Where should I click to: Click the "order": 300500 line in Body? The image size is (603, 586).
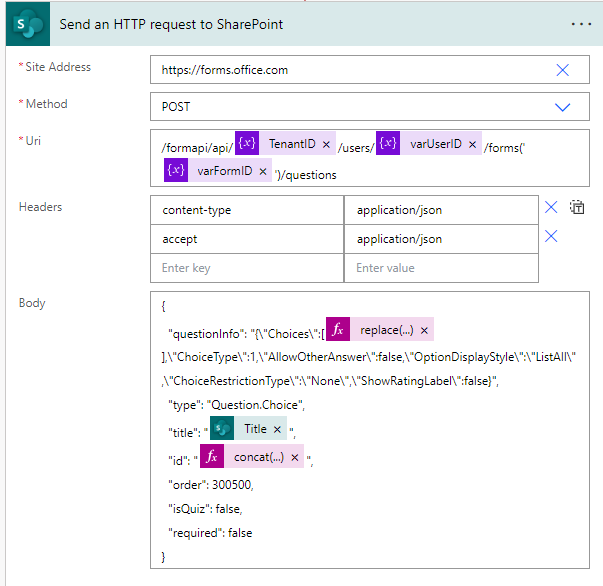coord(211,484)
